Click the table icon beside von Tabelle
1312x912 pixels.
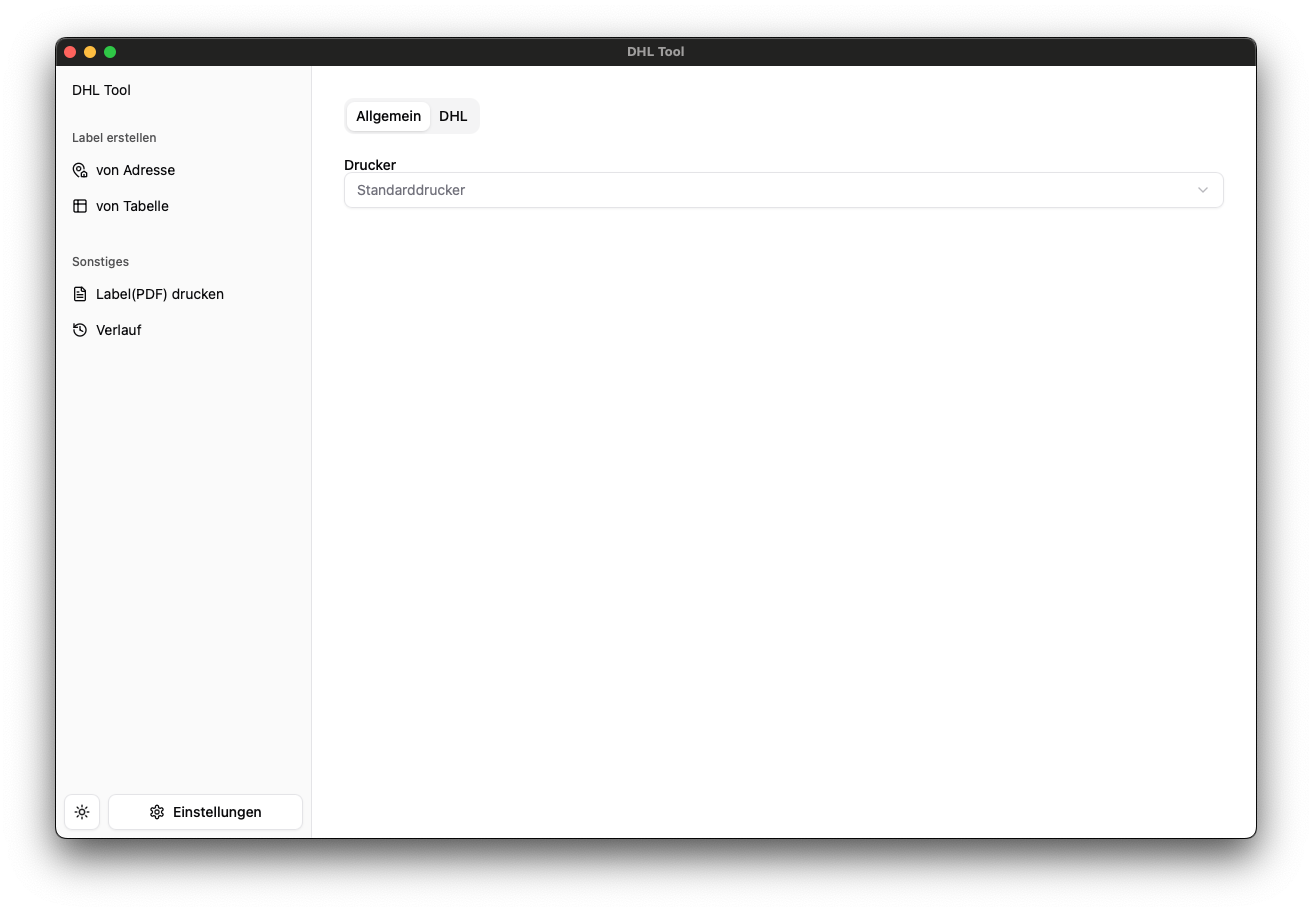80,206
